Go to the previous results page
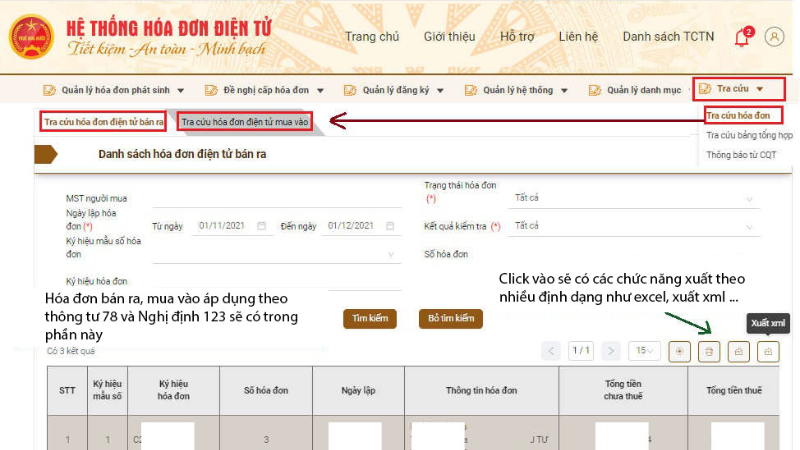The image size is (800, 450). click(x=551, y=351)
